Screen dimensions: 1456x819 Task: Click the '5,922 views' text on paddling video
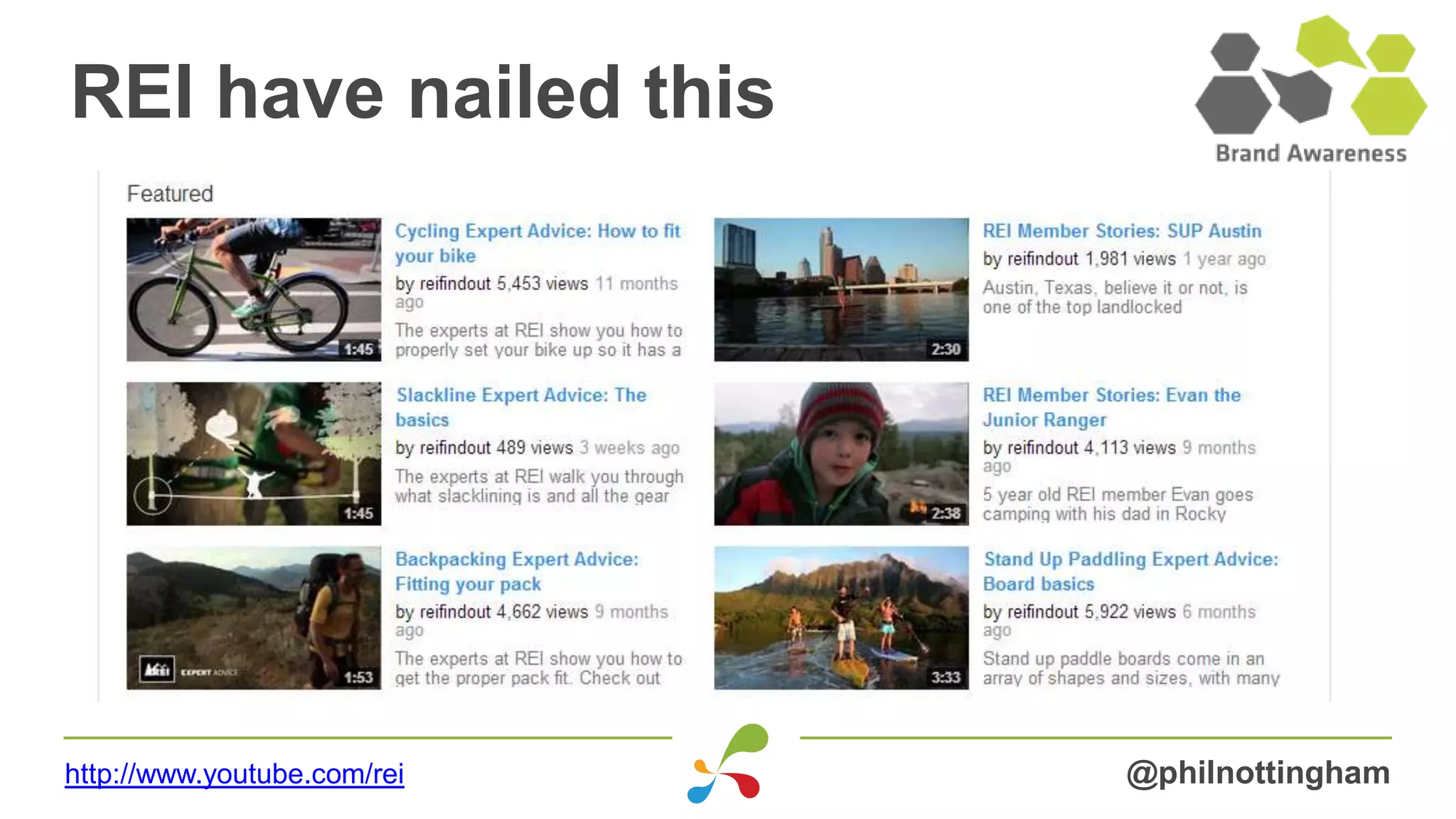pyautogui.click(x=1130, y=612)
